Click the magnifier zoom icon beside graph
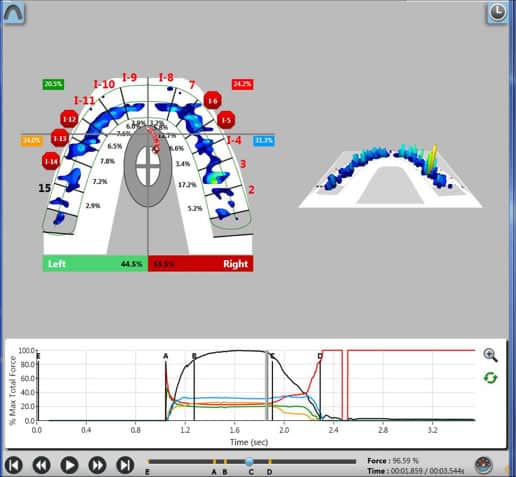This screenshot has width=516, height=477. click(x=490, y=355)
